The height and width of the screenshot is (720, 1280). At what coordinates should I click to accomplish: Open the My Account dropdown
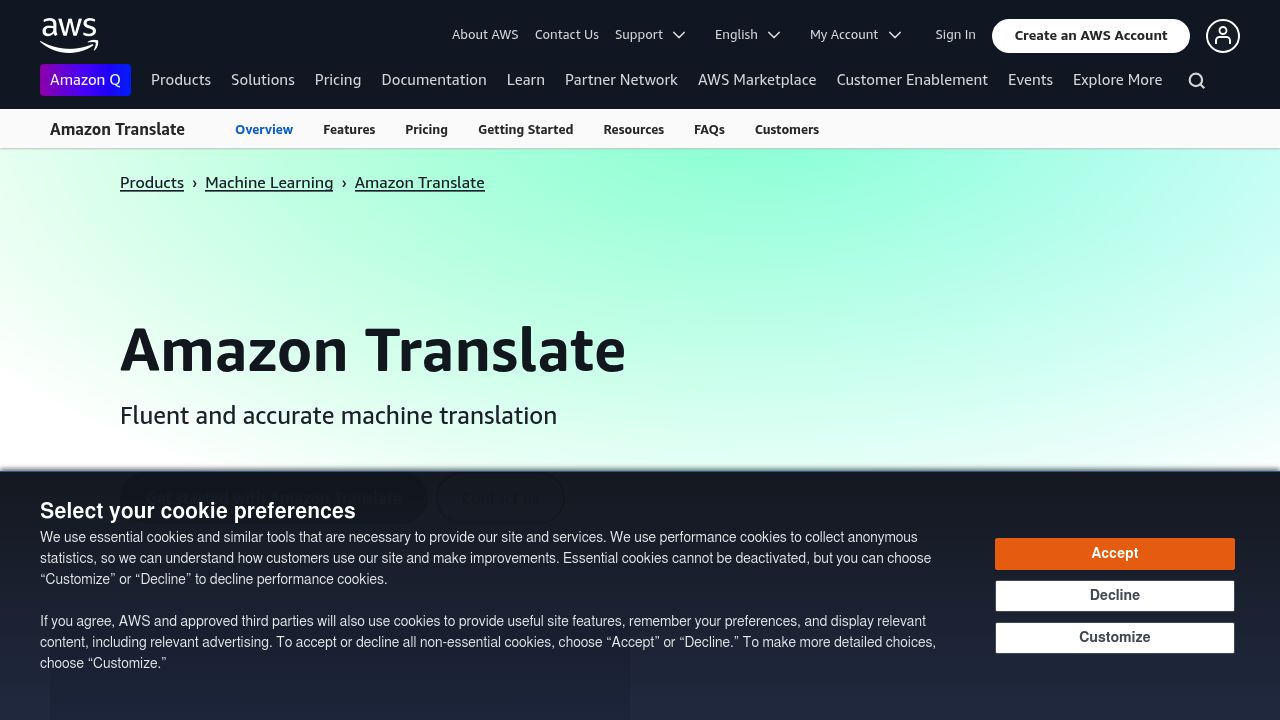coord(855,35)
